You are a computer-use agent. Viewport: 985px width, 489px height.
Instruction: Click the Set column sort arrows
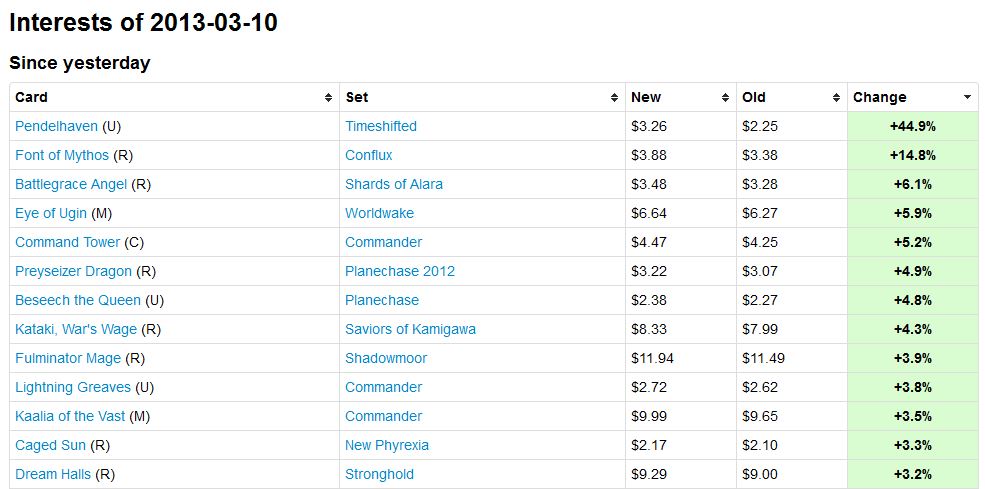[614, 98]
